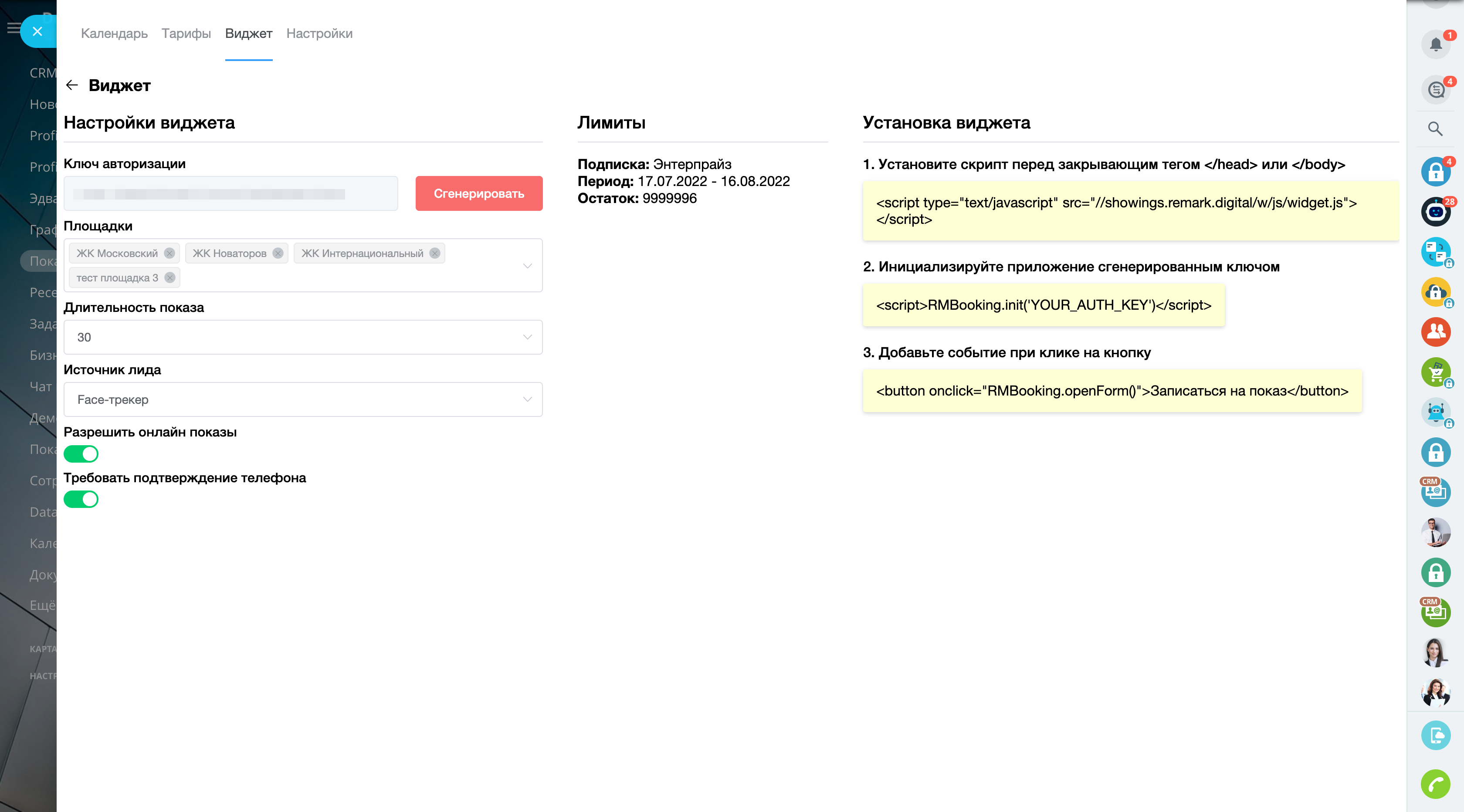
Task: Switch to the Настройки tab
Action: 319,34
